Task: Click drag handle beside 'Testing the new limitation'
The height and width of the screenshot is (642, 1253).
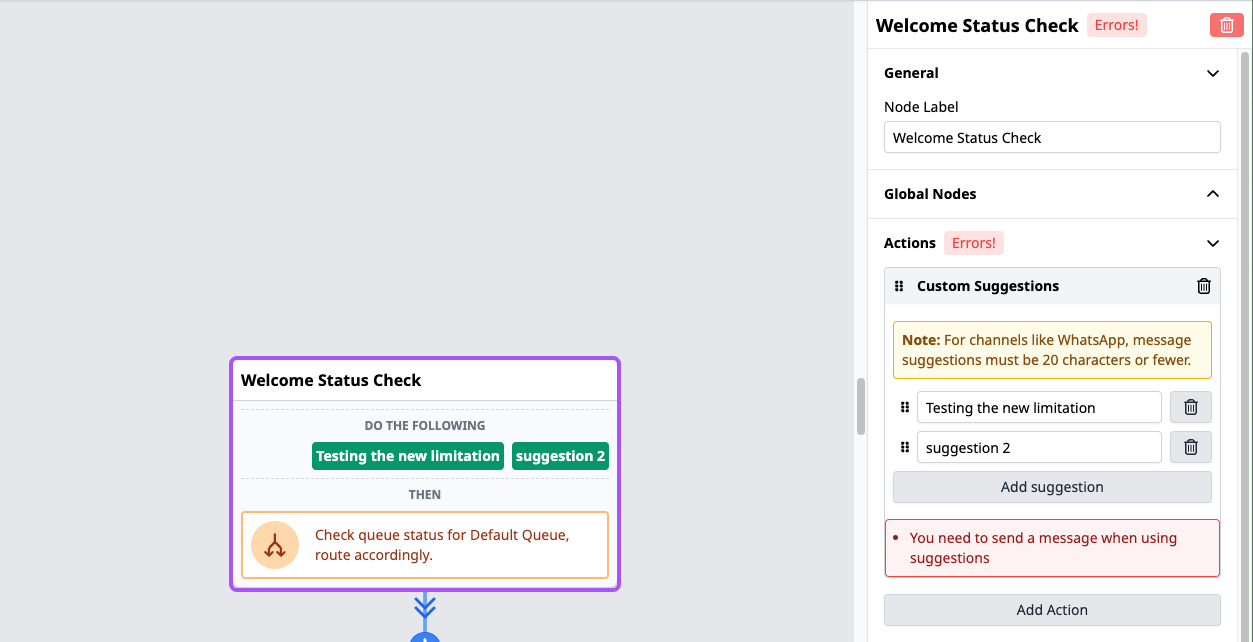Action: (904, 408)
